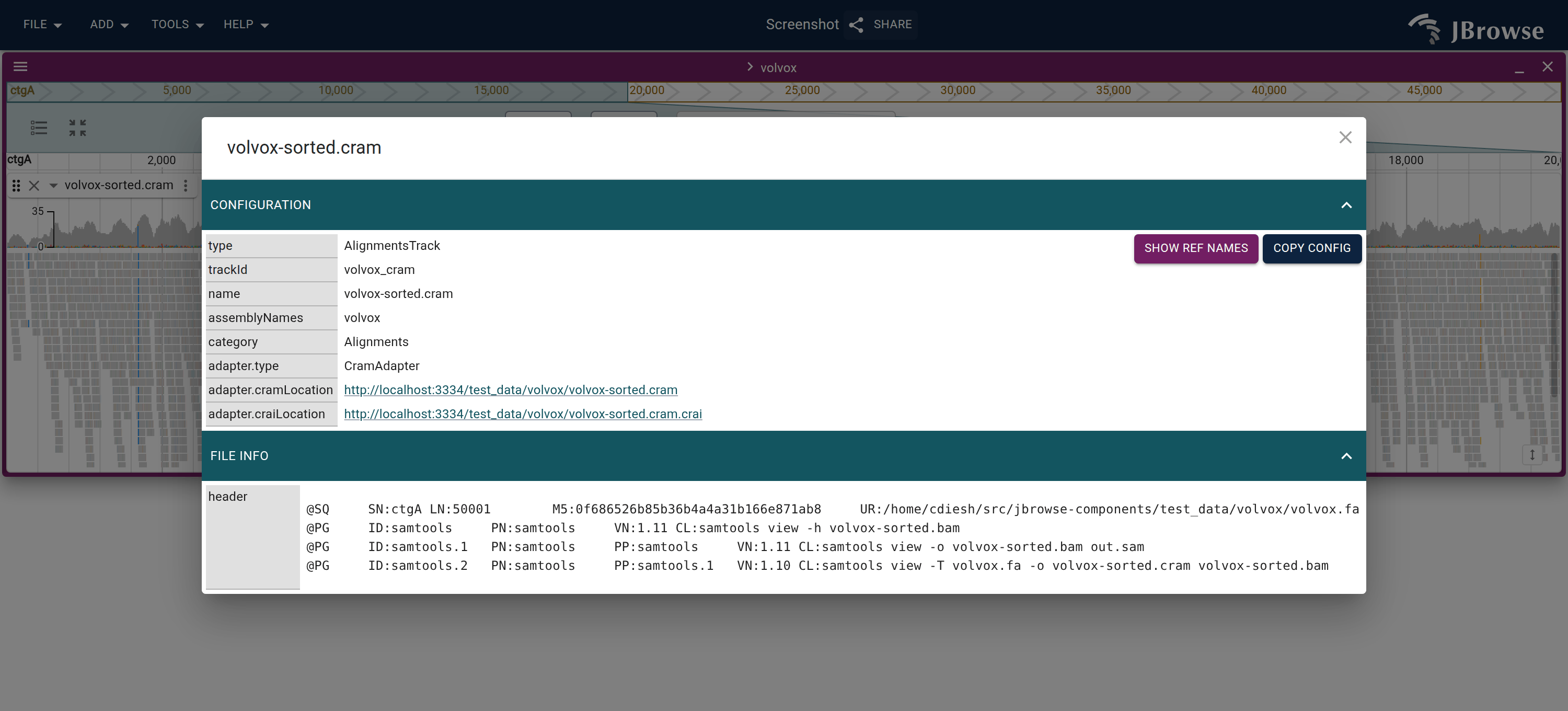
Task: Click the Alignments category value
Action: 376,342
